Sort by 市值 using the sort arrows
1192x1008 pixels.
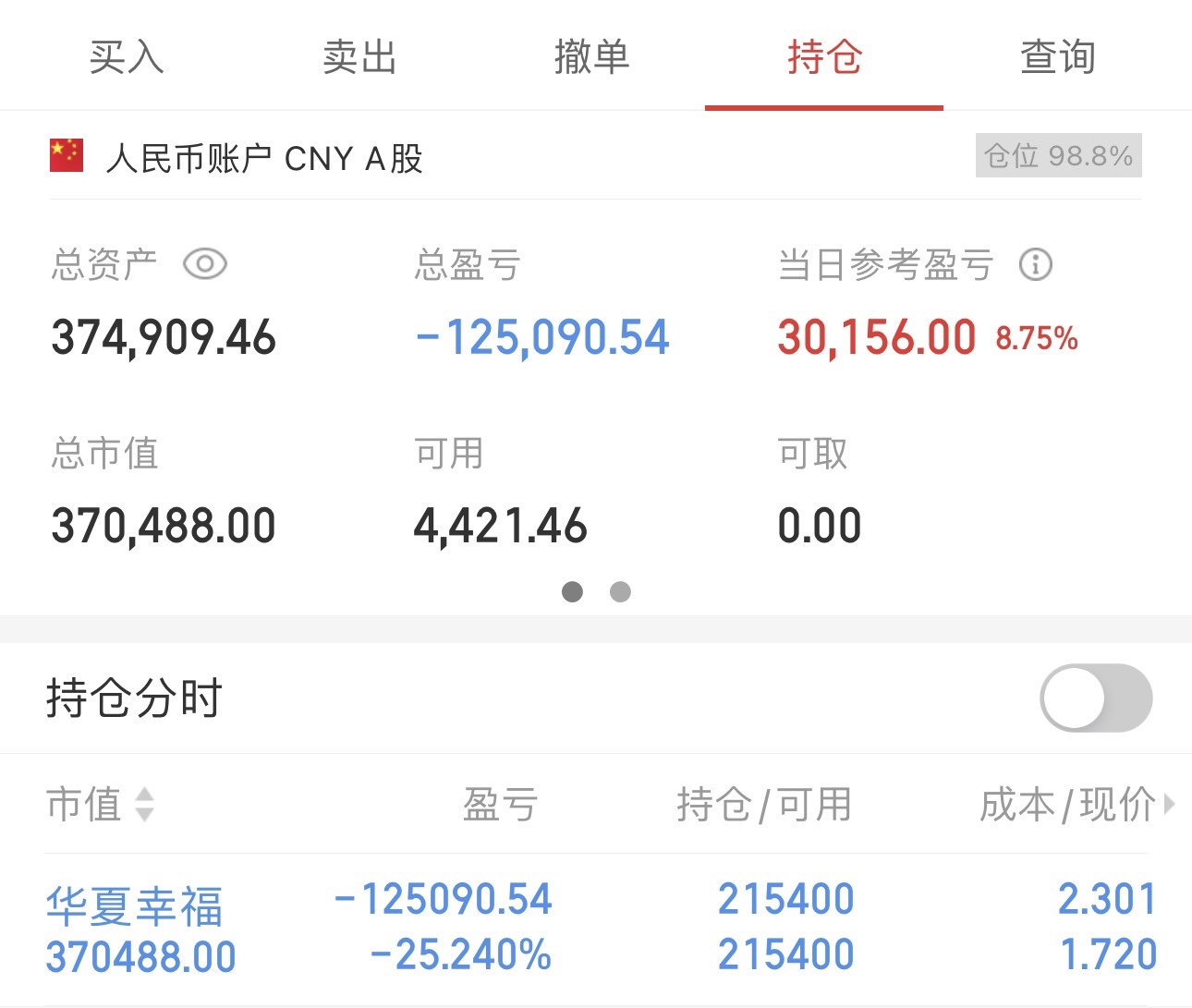coord(144,804)
